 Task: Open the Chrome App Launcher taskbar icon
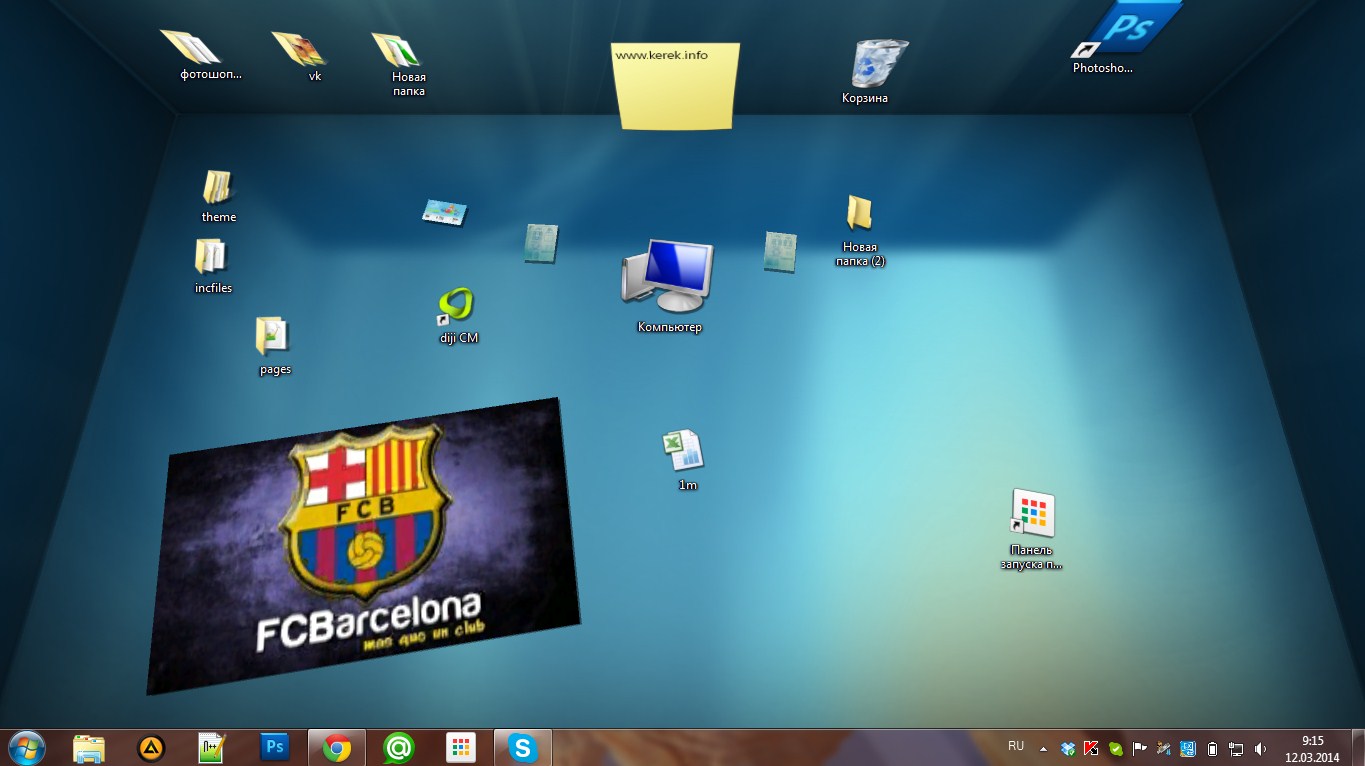coord(460,748)
